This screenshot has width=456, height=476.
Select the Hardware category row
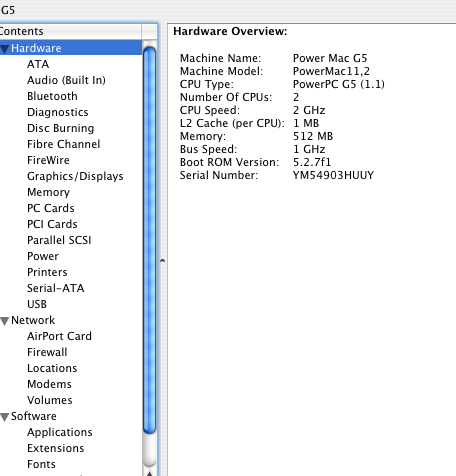point(71,48)
